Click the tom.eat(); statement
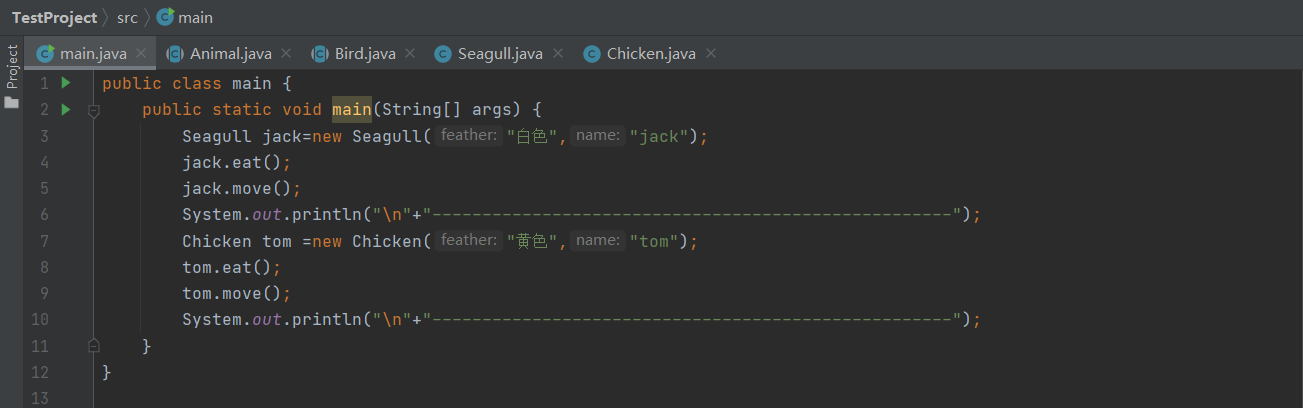Viewport: 1303px width, 408px height. pos(231,267)
